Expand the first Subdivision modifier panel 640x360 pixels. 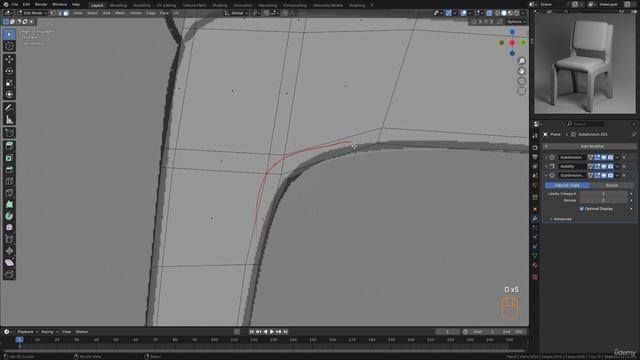pyautogui.click(x=547, y=157)
